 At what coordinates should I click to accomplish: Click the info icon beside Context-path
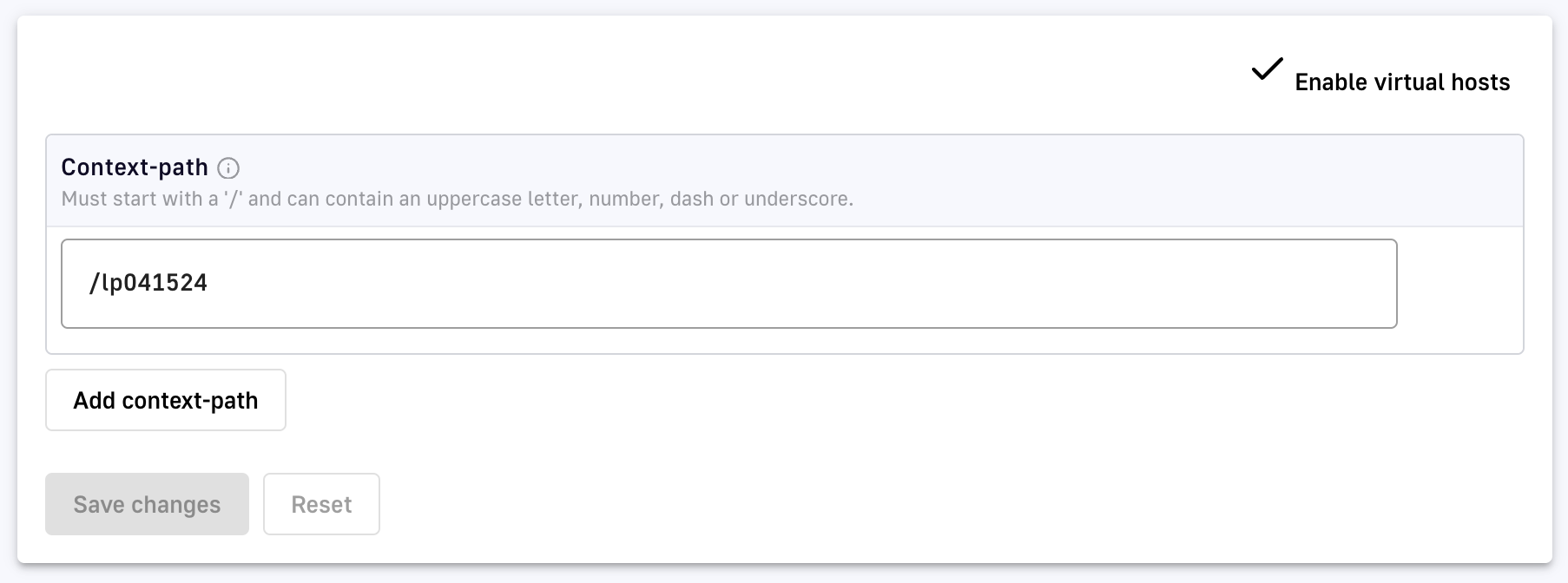pos(228,168)
